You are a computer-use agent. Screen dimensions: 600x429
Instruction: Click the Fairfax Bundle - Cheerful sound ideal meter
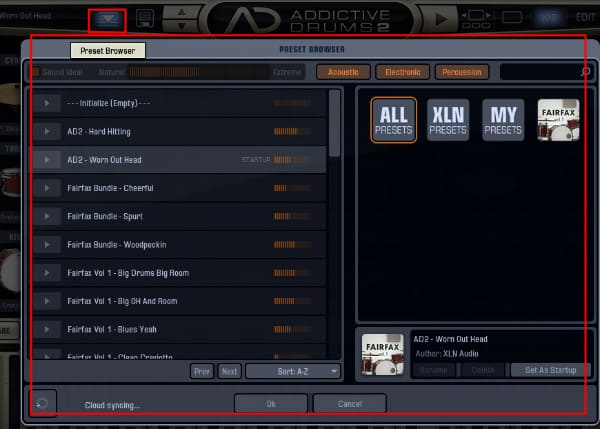pyautogui.click(x=293, y=188)
